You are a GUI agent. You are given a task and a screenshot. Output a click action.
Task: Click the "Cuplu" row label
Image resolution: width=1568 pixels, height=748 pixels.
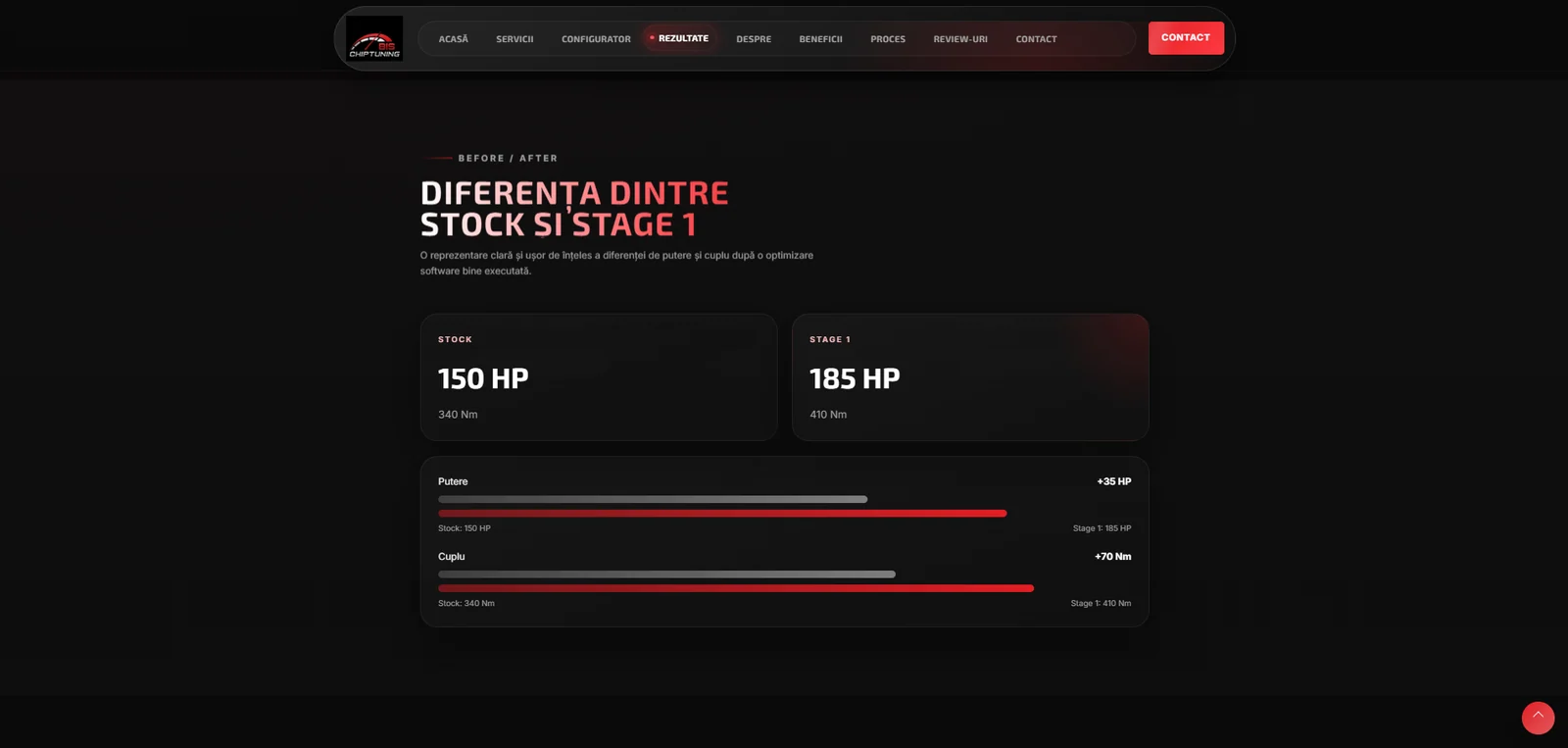(x=452, y=557)
